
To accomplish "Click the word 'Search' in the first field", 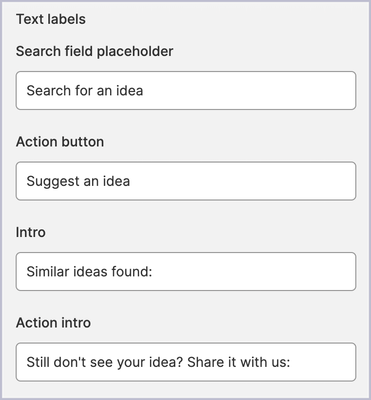I will click(49, 91).
